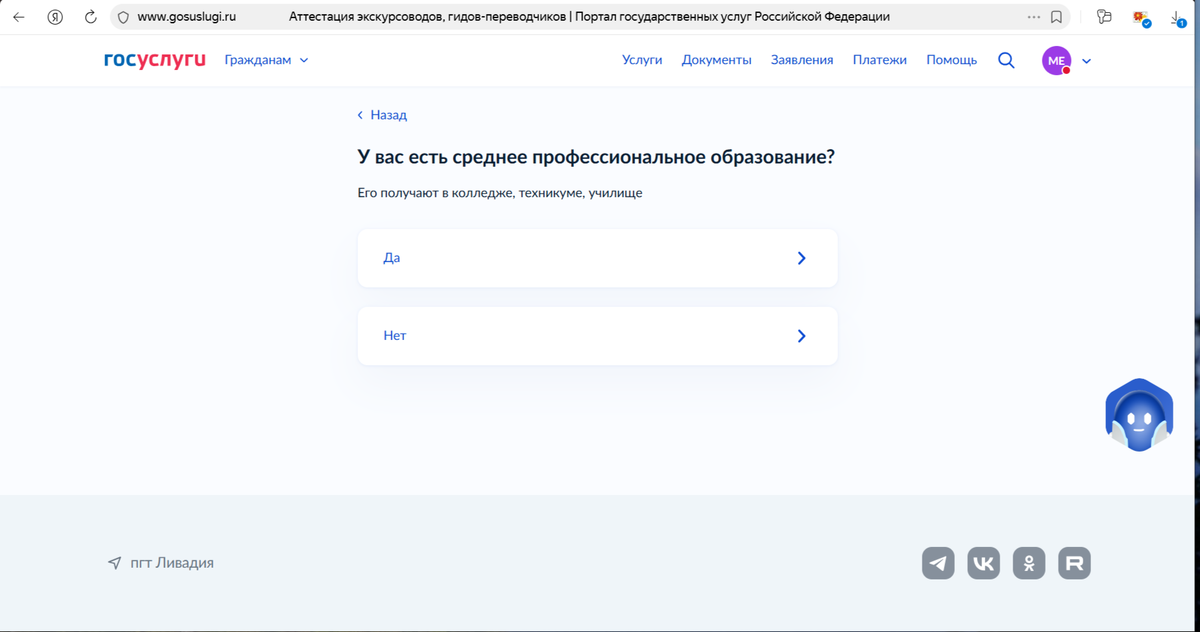This screenshot has height=632, width=1200.
Task: Open the Gosuslugi search magnifier
Action: [x=1006, y=60]
